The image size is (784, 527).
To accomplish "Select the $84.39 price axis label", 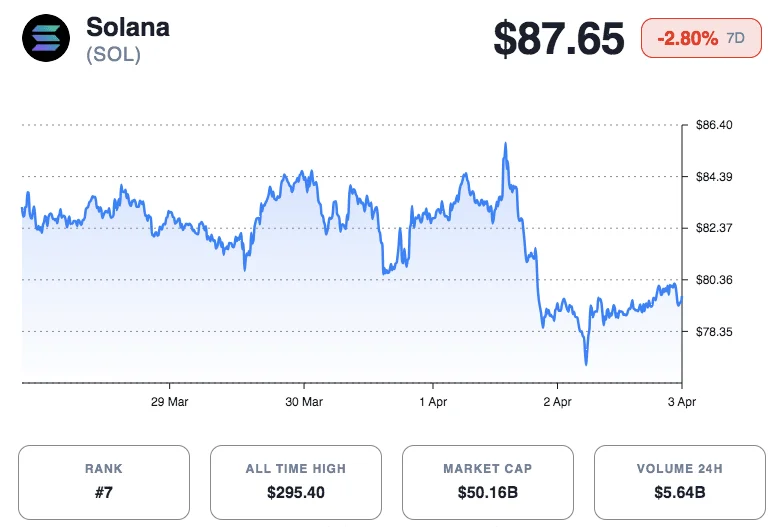I will [x=715, y=177].
